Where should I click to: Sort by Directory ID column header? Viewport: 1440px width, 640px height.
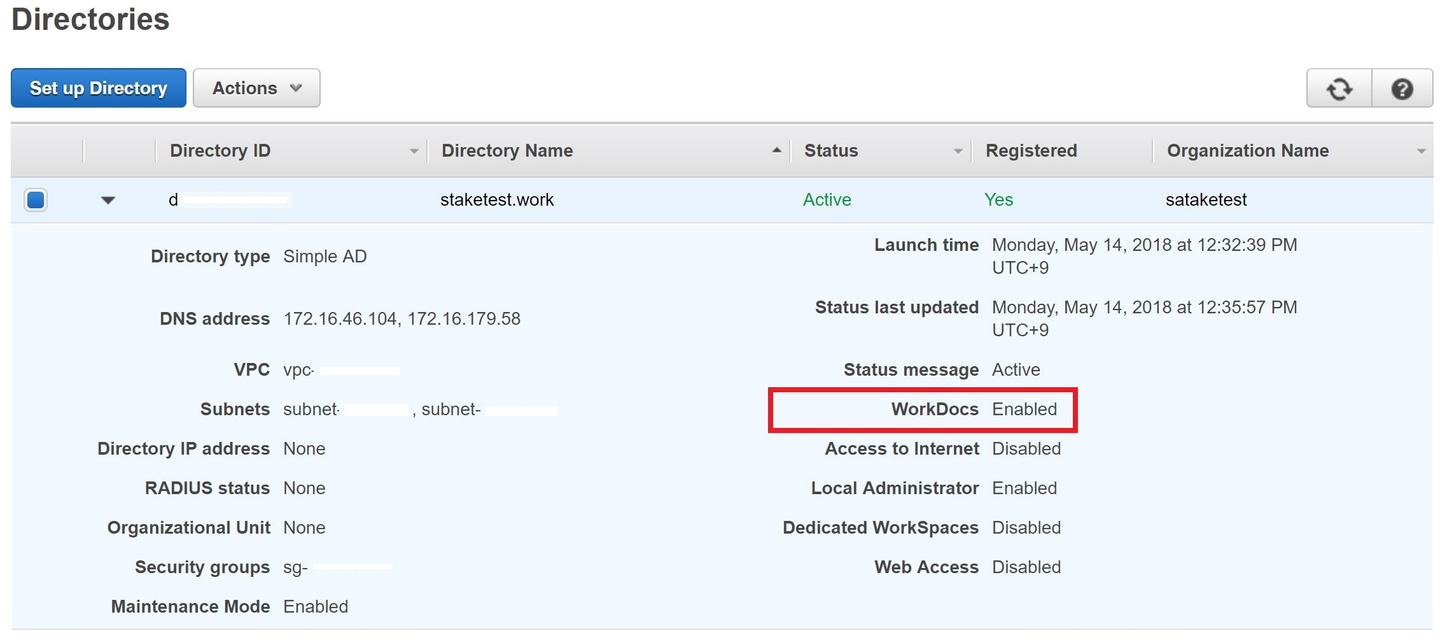220,151
